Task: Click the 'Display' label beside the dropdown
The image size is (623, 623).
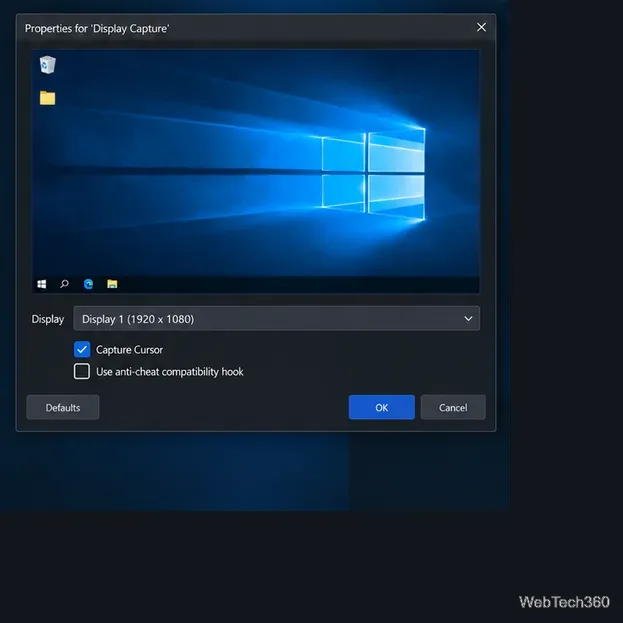Action: click(x=48, y=319)
